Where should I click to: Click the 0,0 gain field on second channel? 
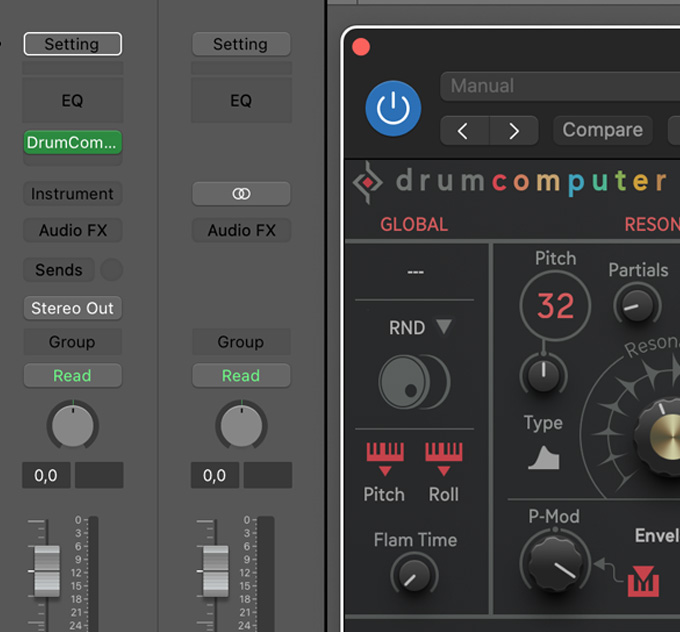215,475
